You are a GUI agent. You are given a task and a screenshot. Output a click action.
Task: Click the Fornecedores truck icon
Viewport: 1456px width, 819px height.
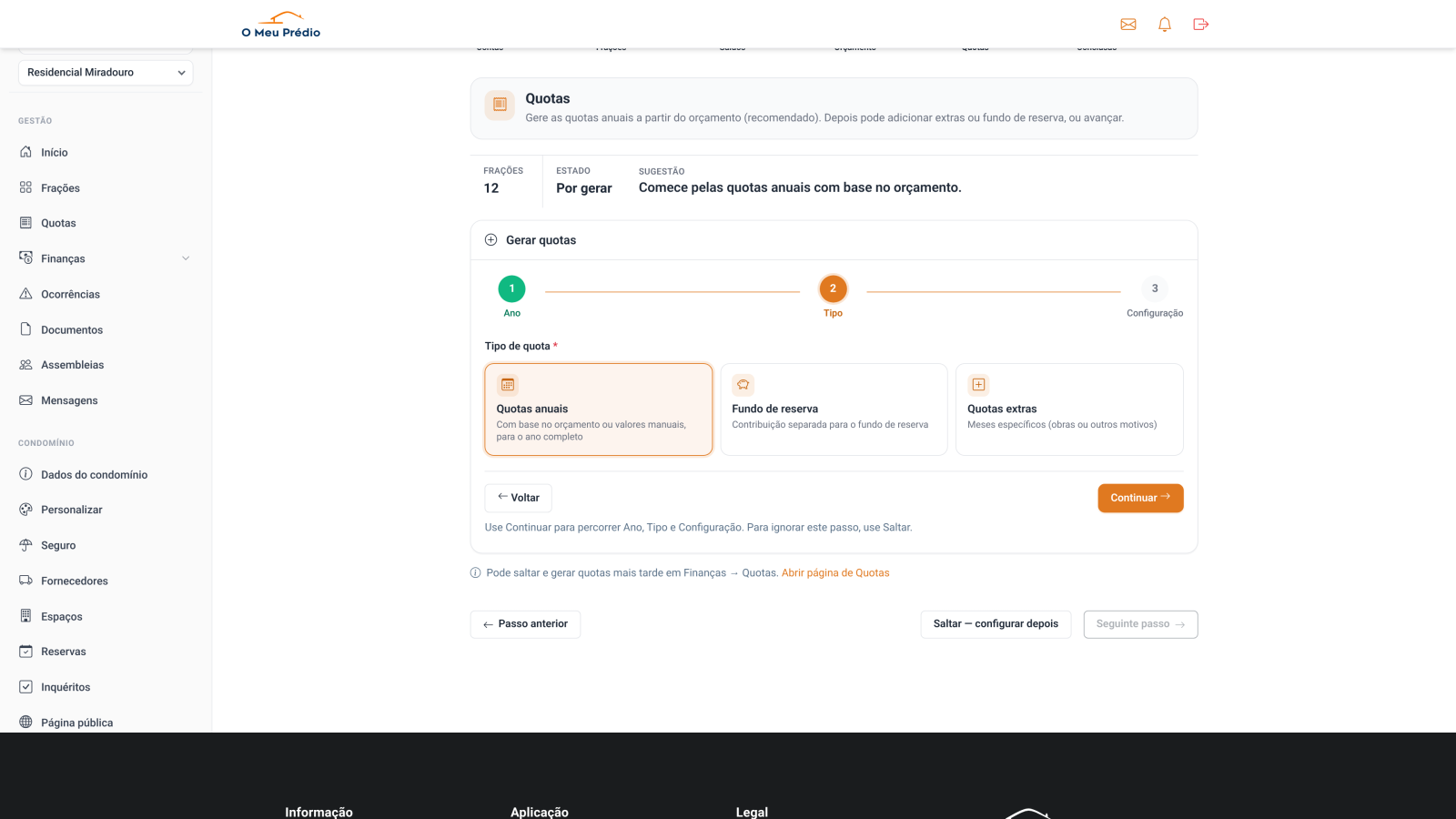click(25, 581)
